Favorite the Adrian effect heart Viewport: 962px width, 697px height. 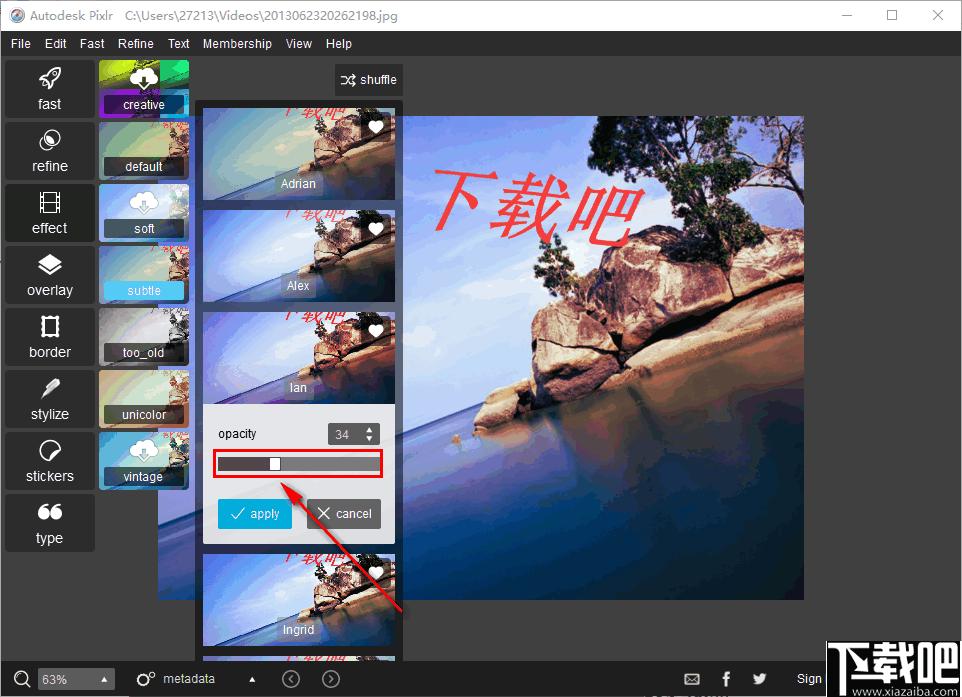376,126
